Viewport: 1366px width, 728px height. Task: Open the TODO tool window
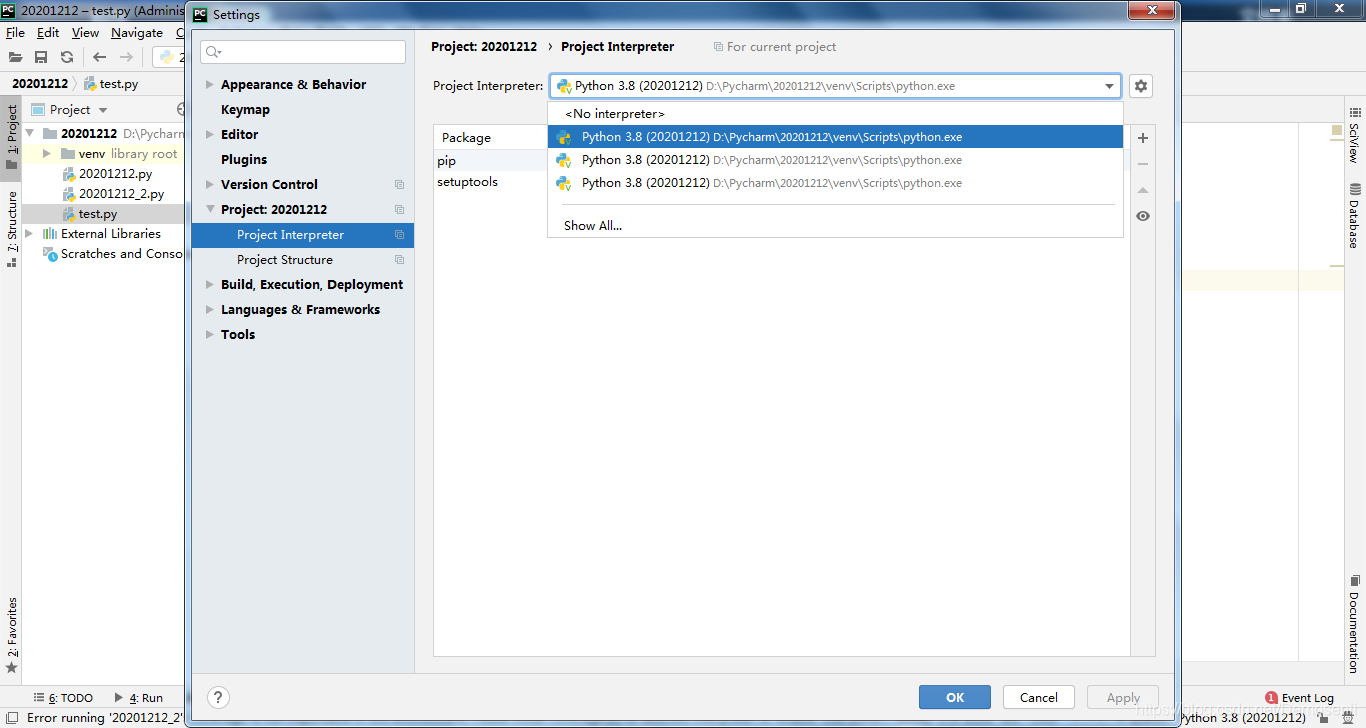tap(62, 698)
